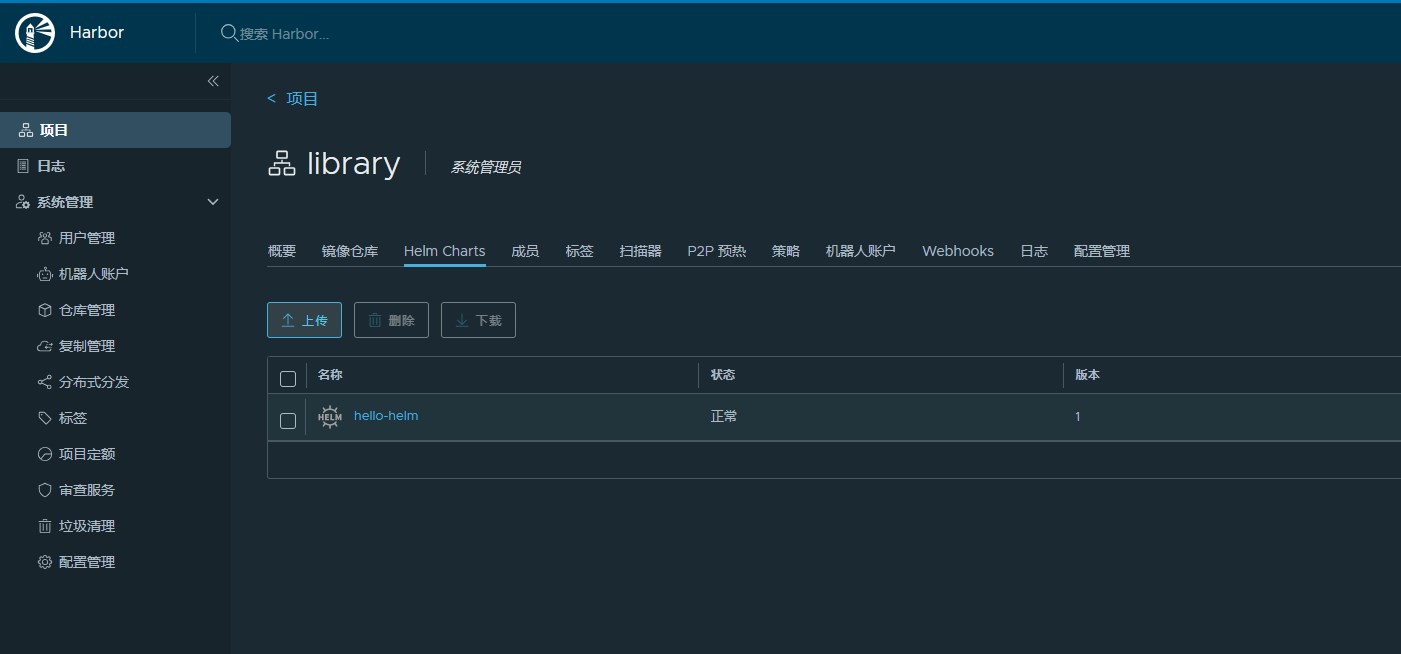Viewport: 1401px width, 654px height.
Task: Open 垃圾清理 trash item in sidebar
Action: (86, 526)
